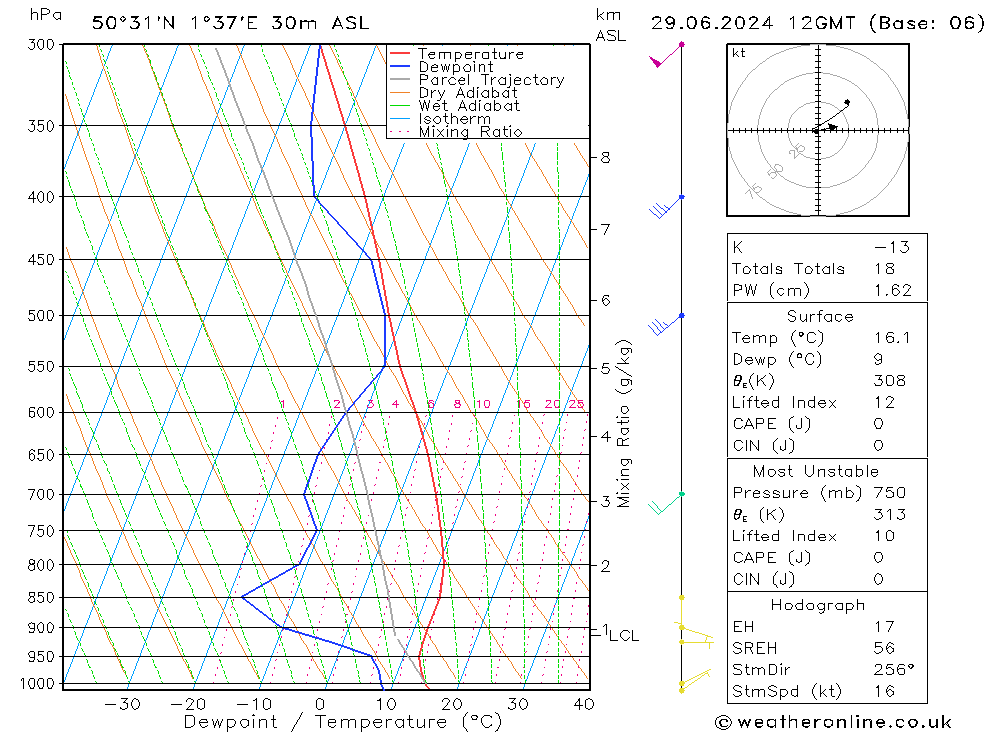Click the blue wind barb at 500 hPa
The height and width of the screenshot is (733, 1000).
click(x=666, y=325)
